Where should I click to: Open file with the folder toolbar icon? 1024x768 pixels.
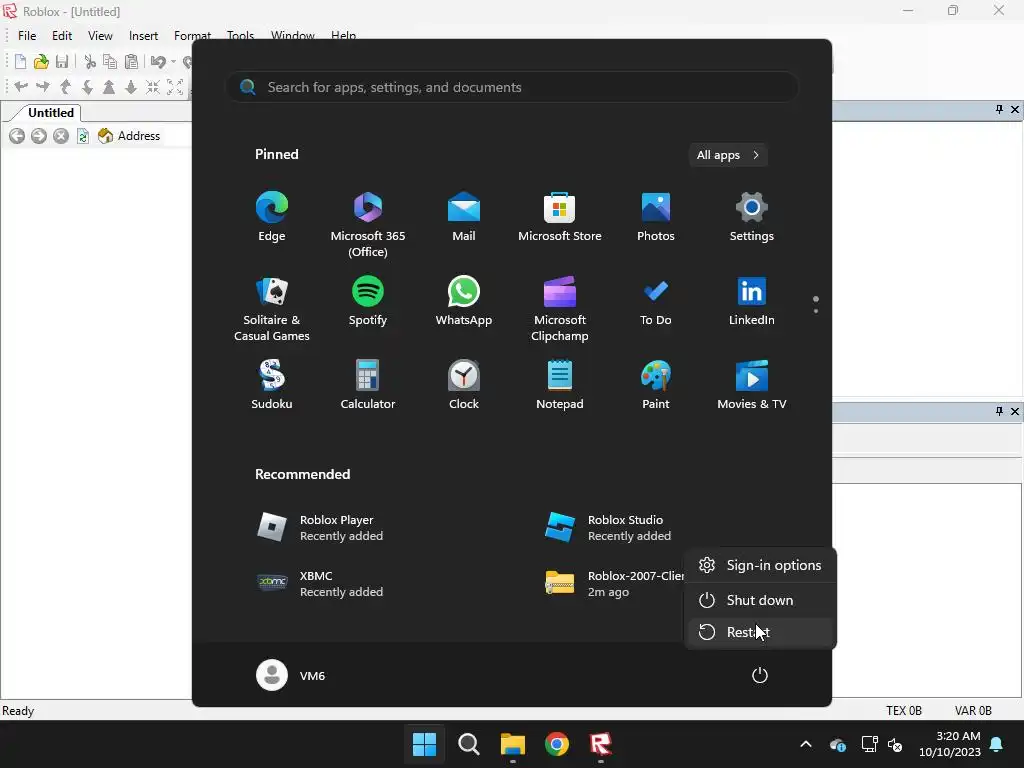41,62
